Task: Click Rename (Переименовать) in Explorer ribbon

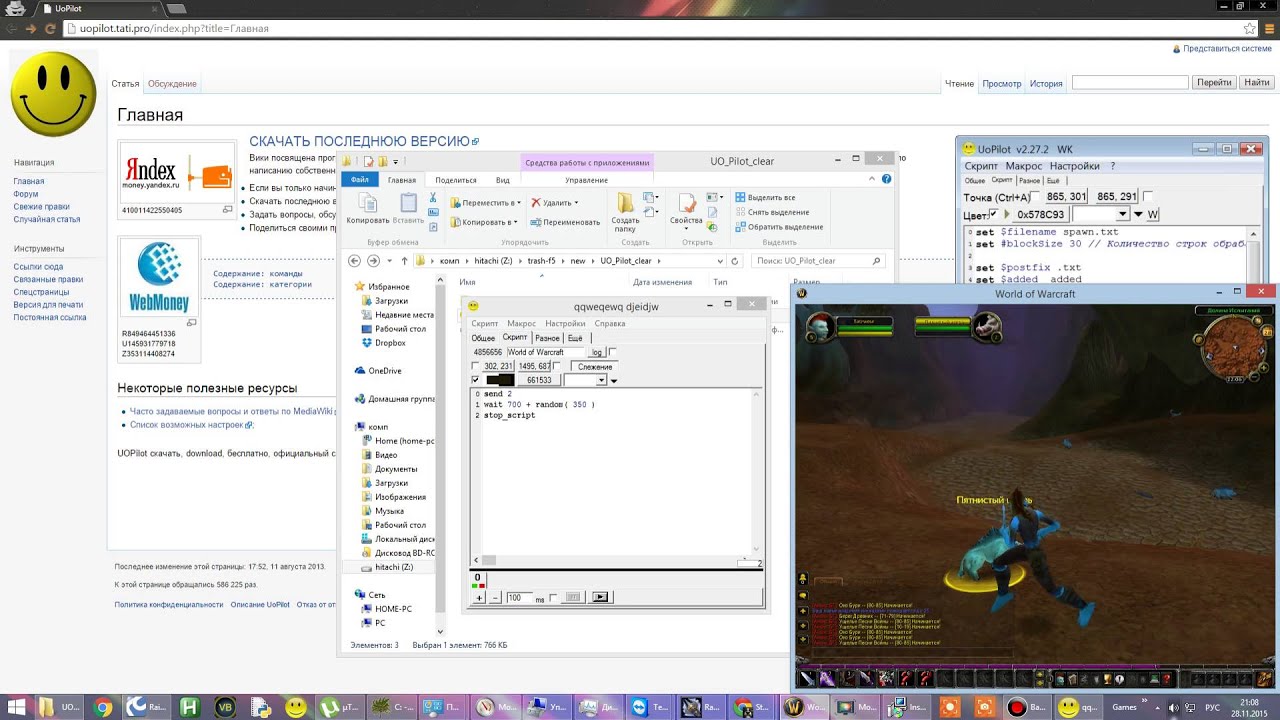Action: click(565, 222)
